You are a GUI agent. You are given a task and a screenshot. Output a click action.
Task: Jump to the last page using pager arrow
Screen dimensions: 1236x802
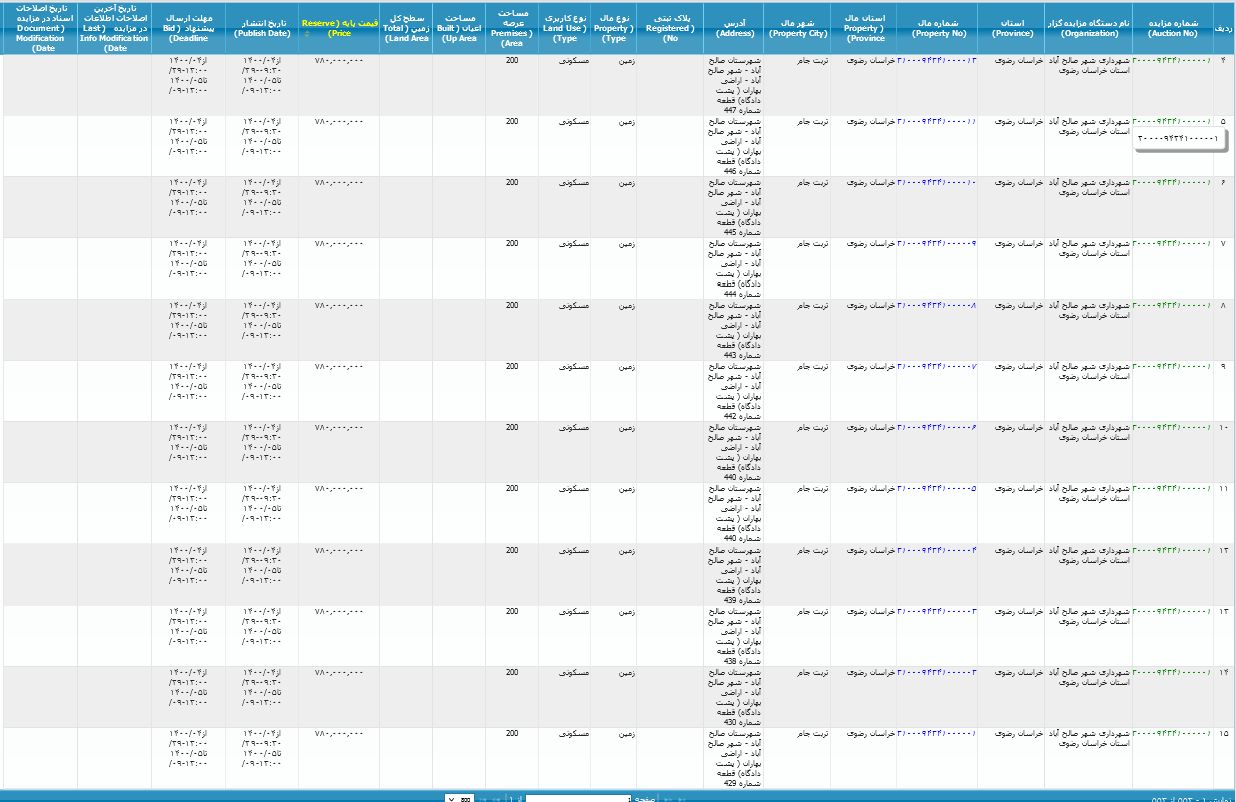click(483, 799)
